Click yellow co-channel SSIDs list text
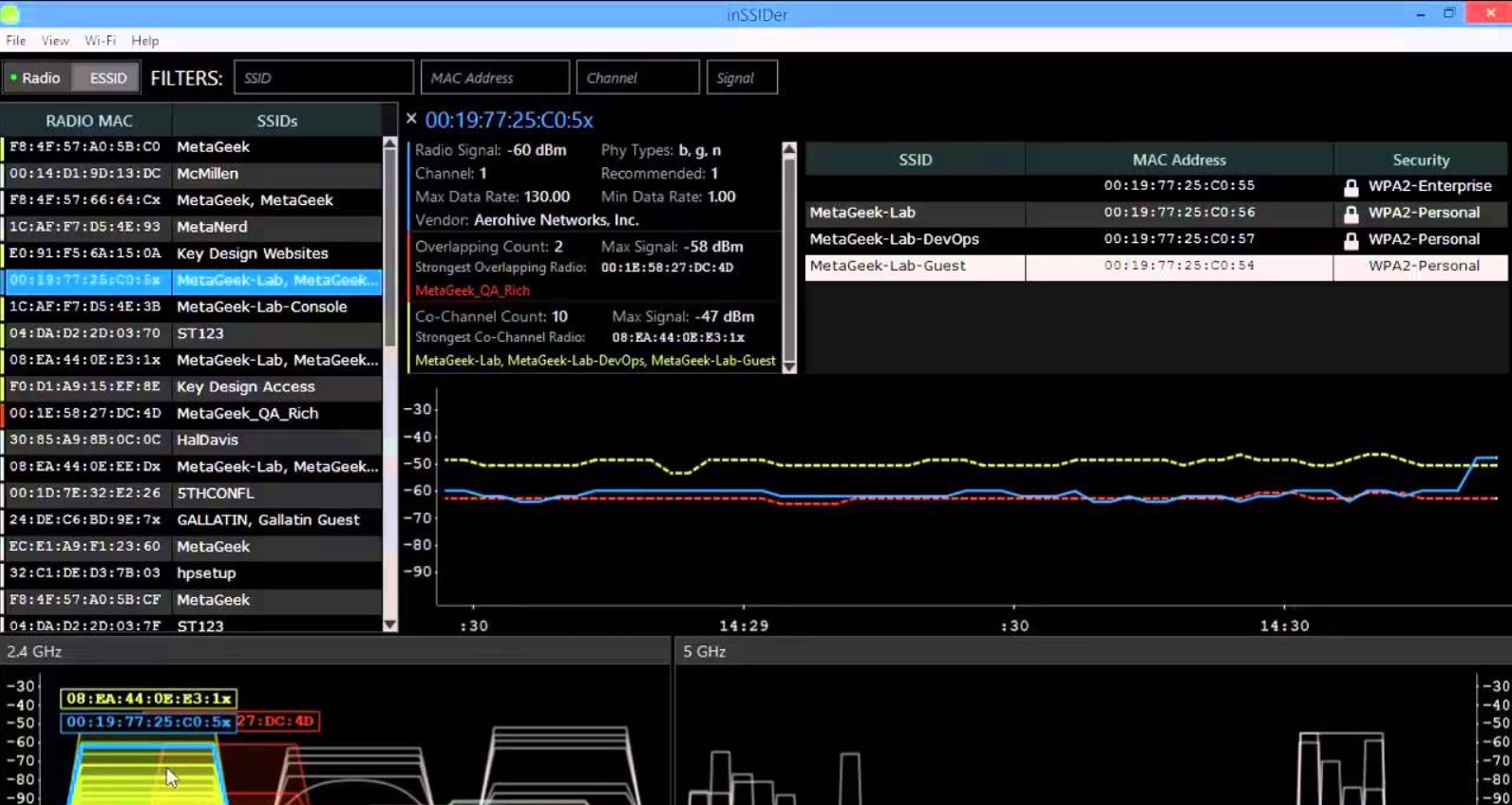1512x805 pixels. 595,361
